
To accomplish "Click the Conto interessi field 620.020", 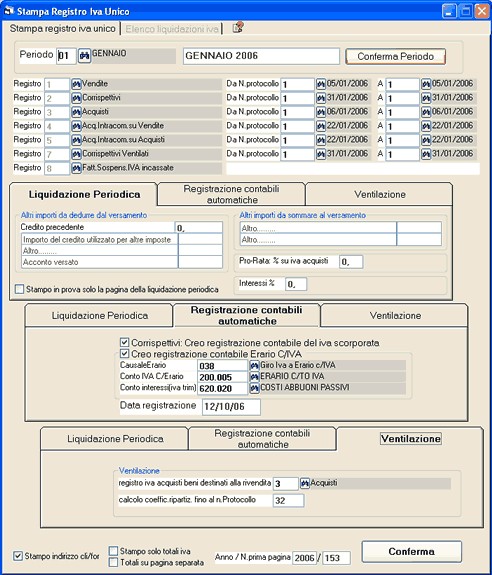I will coord(223,388).
